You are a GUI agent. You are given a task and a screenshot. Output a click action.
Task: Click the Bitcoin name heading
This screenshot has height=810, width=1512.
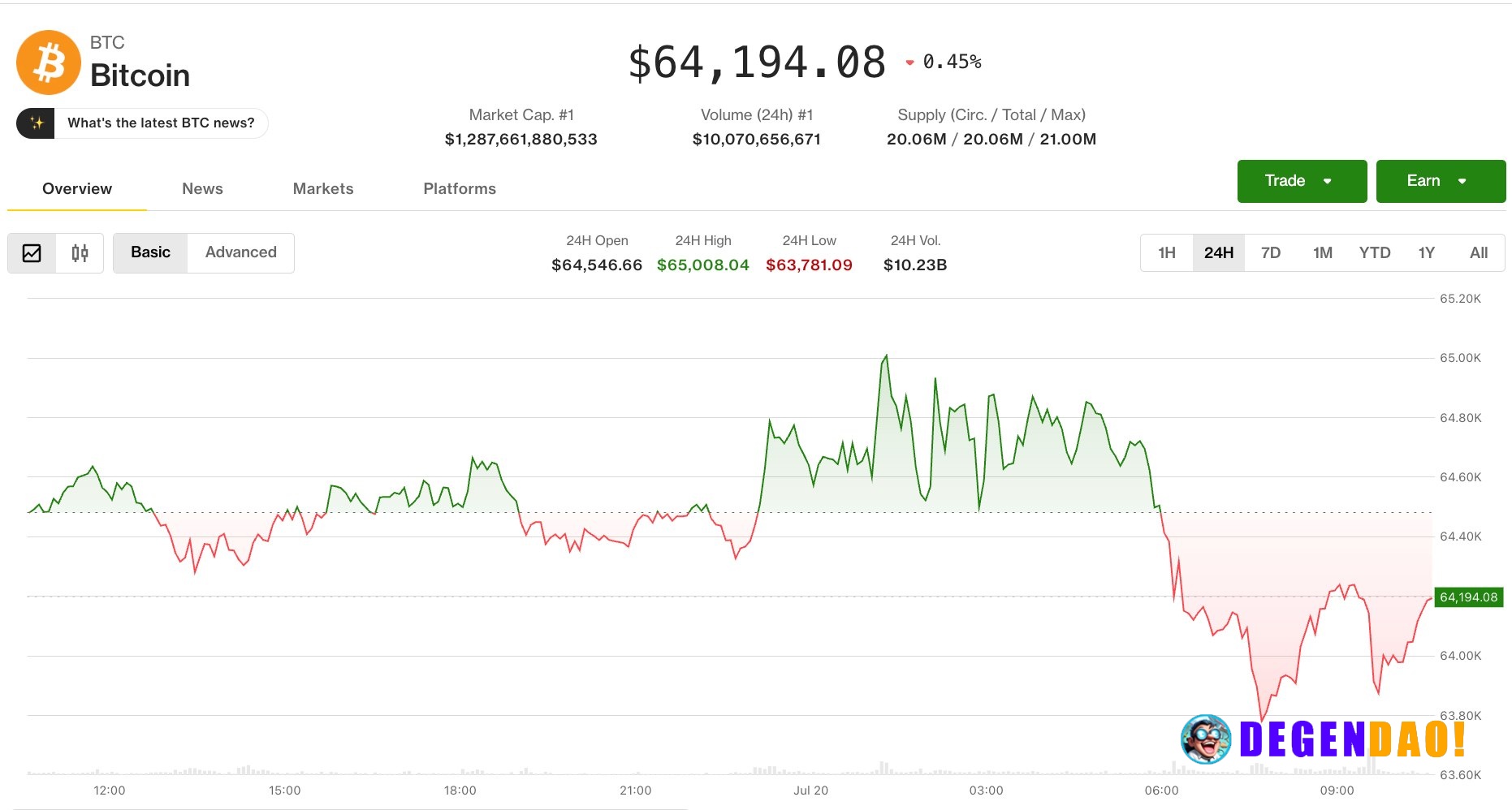click(x=140, y=75)
